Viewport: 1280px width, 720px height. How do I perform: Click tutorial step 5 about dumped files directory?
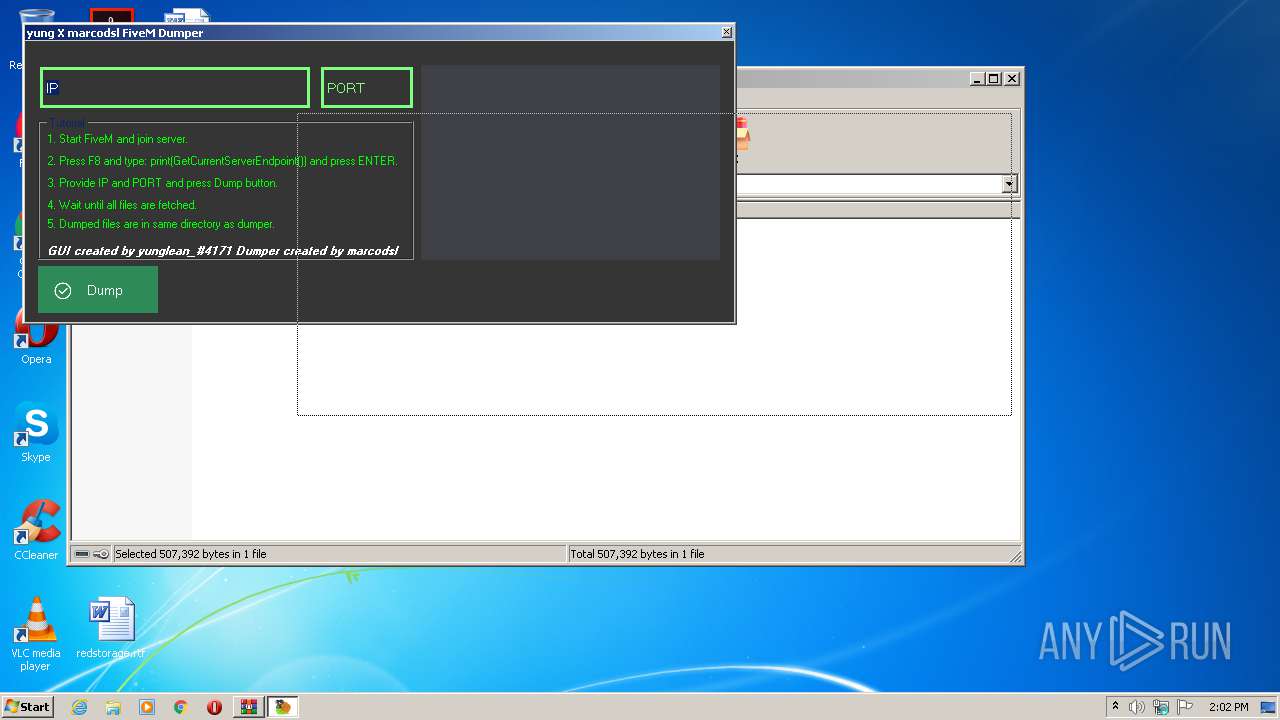point(160,224)
